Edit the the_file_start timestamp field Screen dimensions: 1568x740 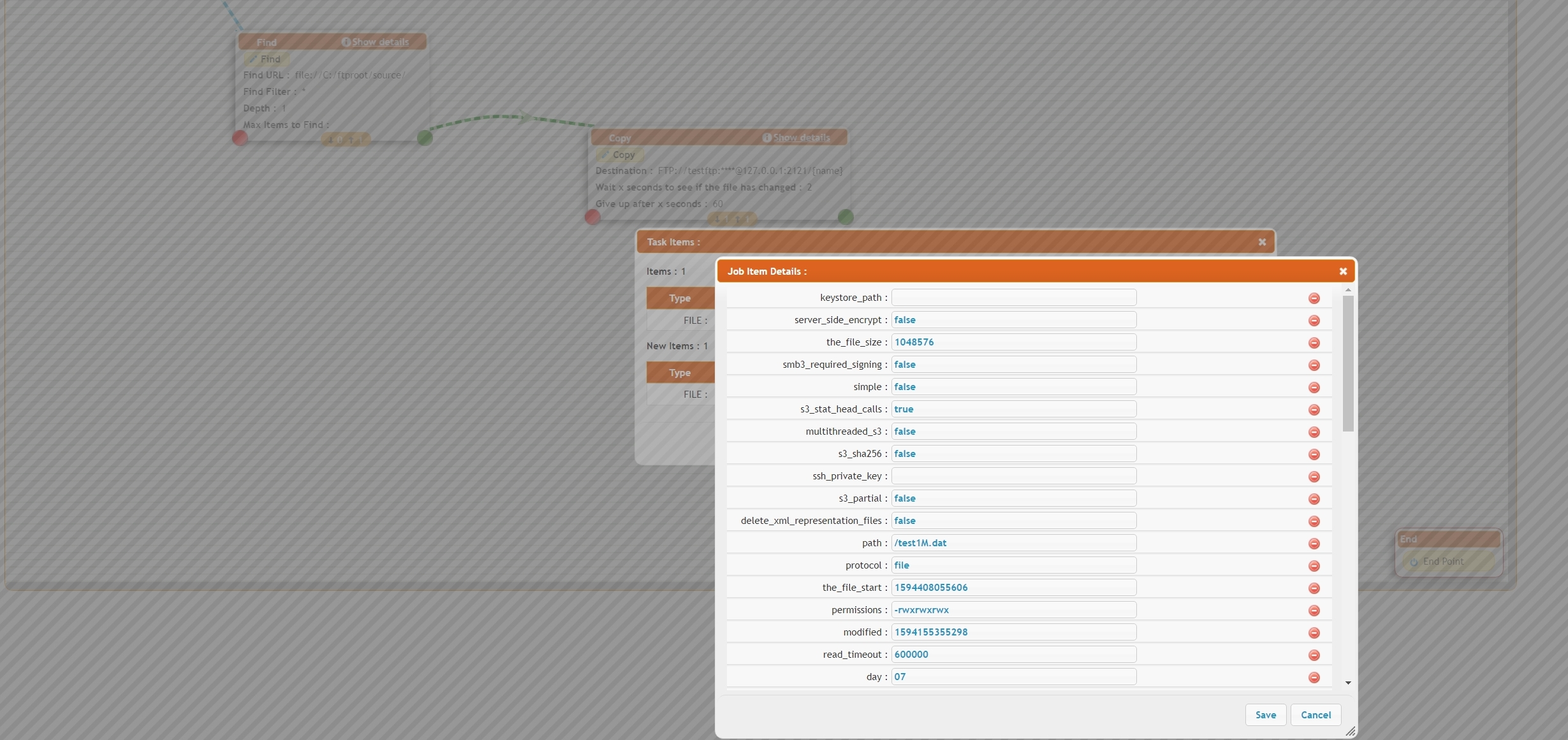tap(1013, 588)
